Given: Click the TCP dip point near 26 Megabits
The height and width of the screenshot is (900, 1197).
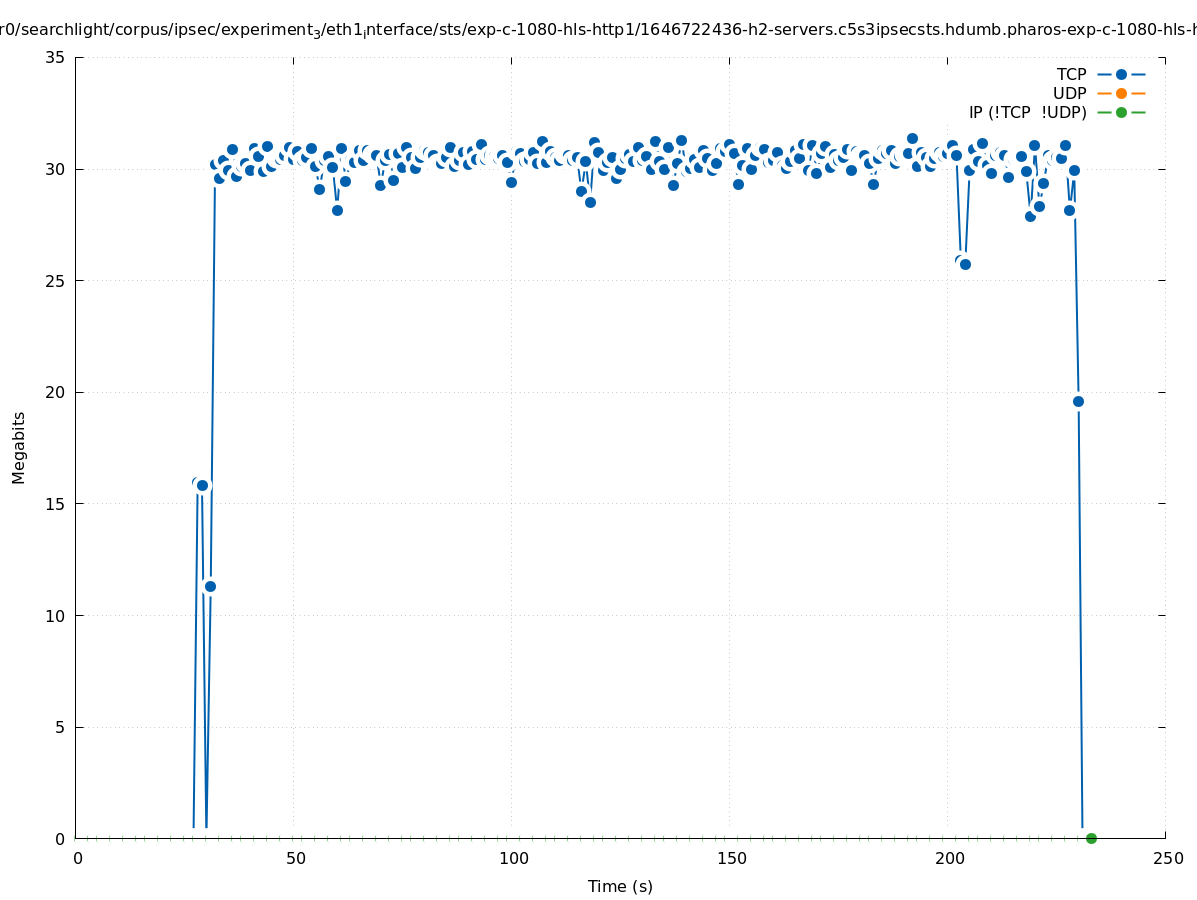Looking at the screenshot, I should point(965,264).
